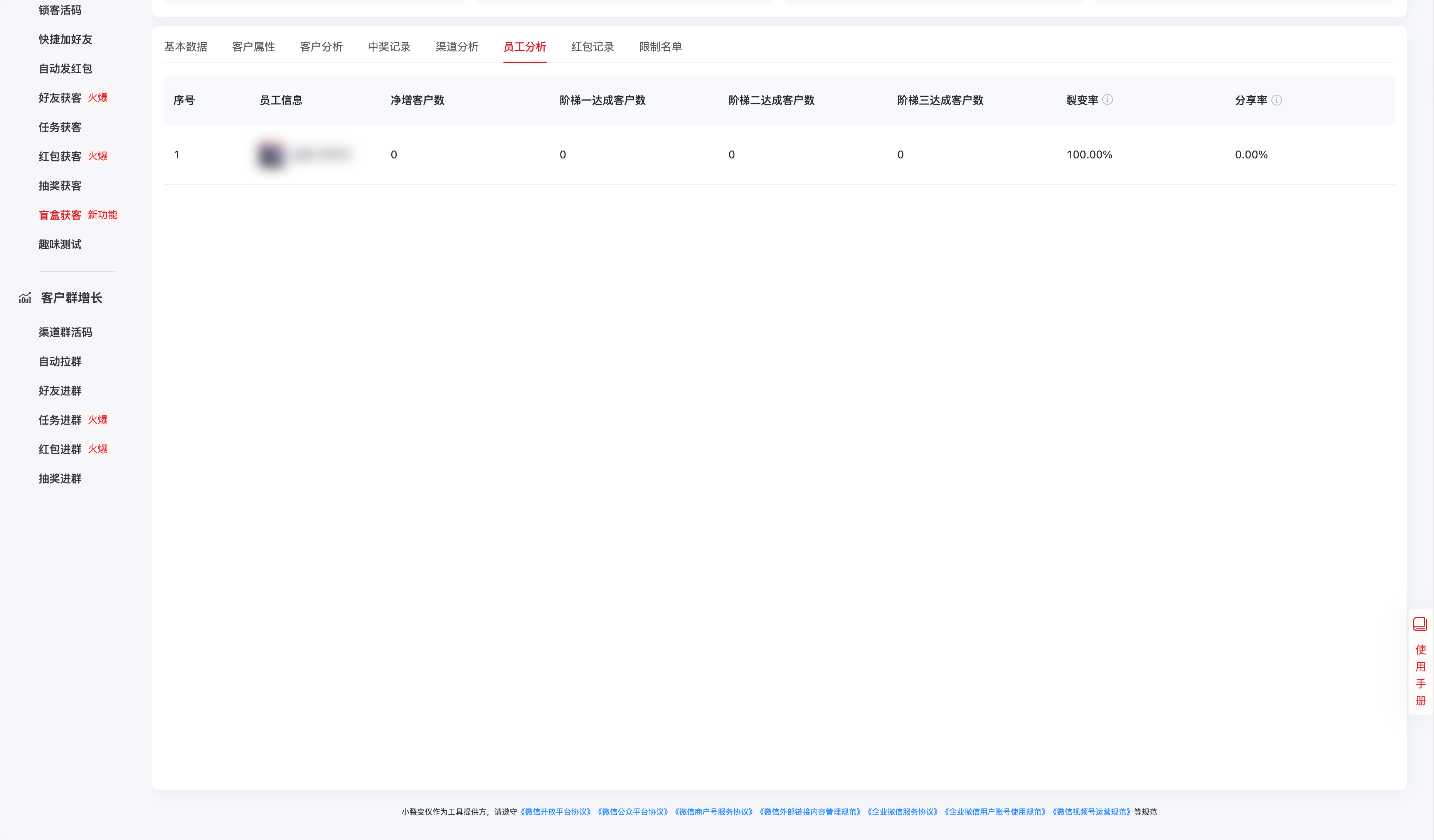Switch to the 限制名单 tab

pyautogui.click(x=660, y=47)
